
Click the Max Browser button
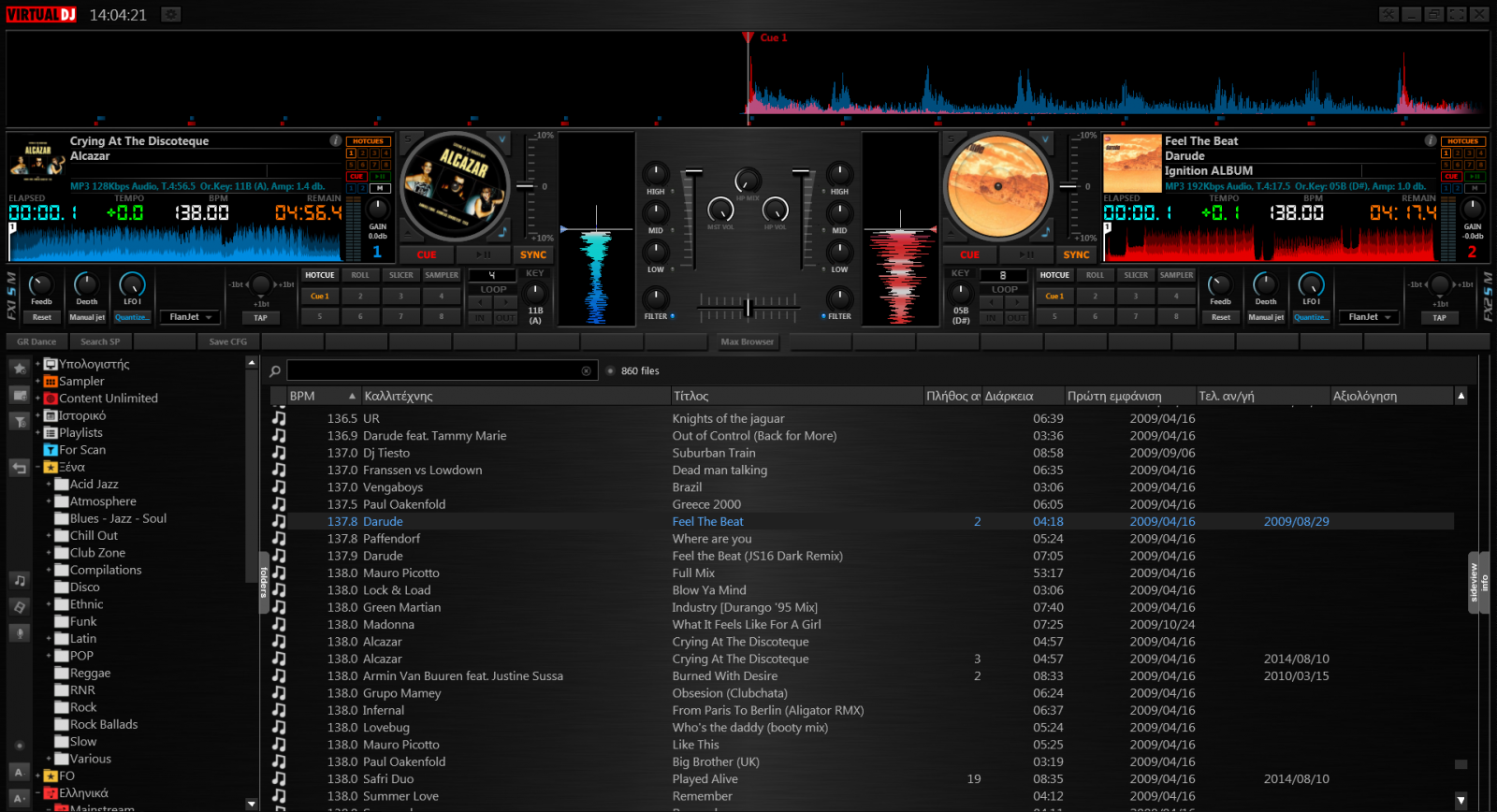[747, 341]
